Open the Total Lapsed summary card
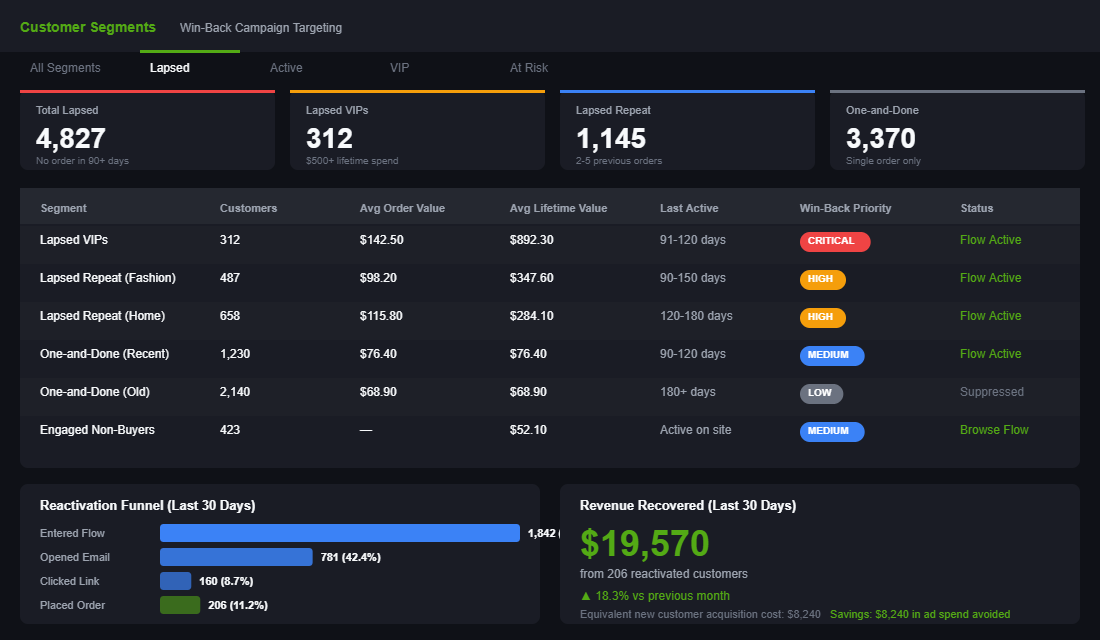 [147, 129]
